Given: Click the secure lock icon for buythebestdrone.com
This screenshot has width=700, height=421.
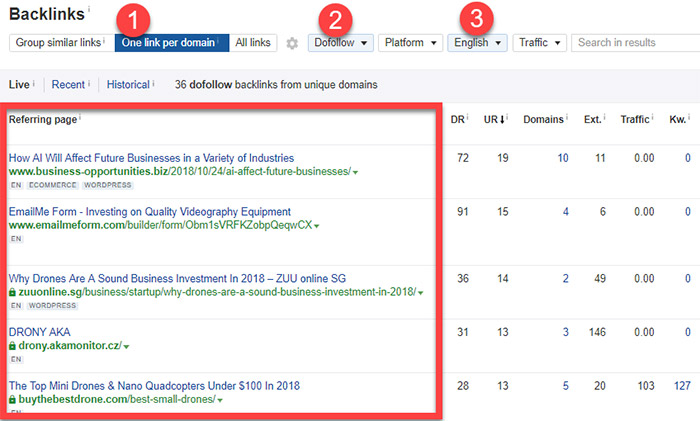Looking at the screenshot, I should pos(12,400).
